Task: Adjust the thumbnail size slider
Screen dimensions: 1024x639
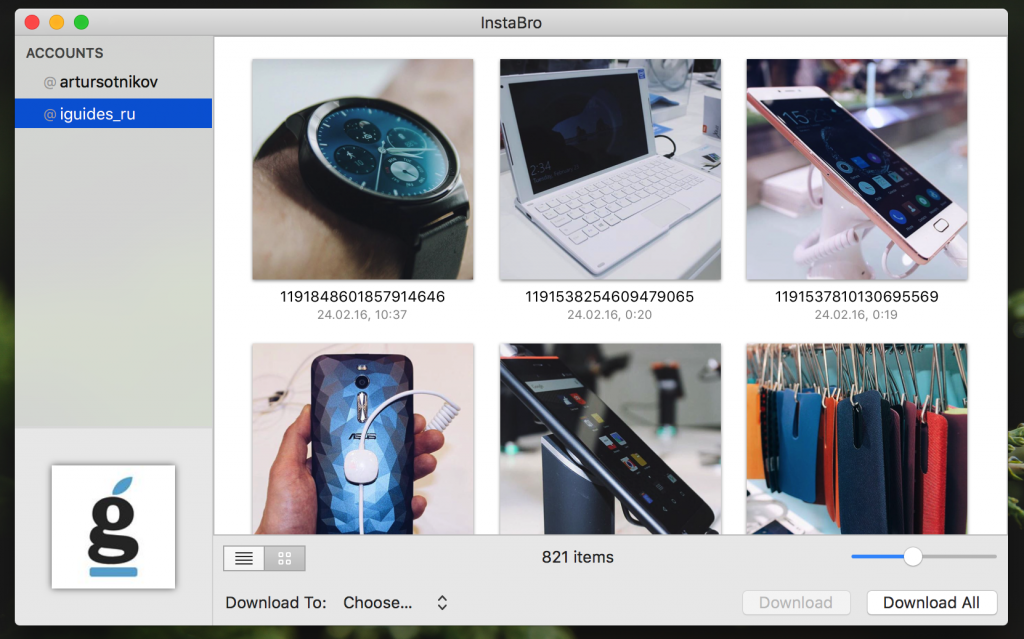Action: pyautogui.click(x=913, y=557)
